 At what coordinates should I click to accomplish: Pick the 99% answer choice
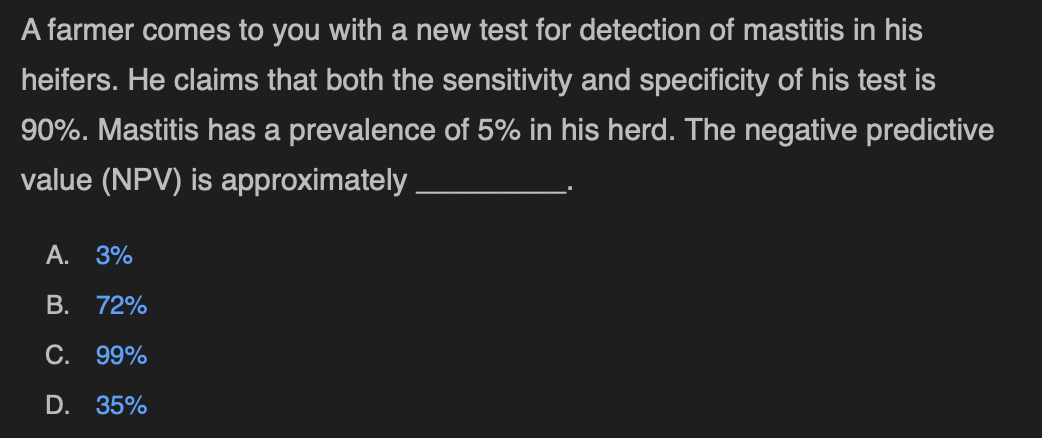122,356
